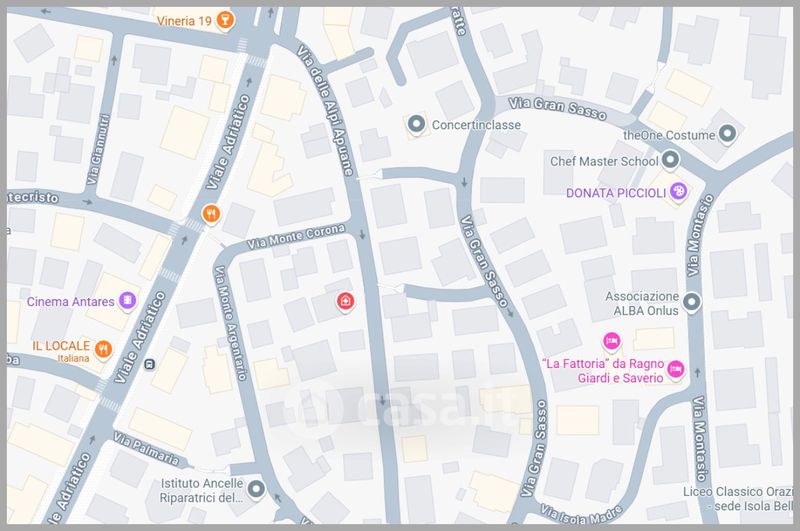Click the DONATA PICCIOLI purple art icon
800x531 pixels.
pyautogui.click(x=678, y=191)
